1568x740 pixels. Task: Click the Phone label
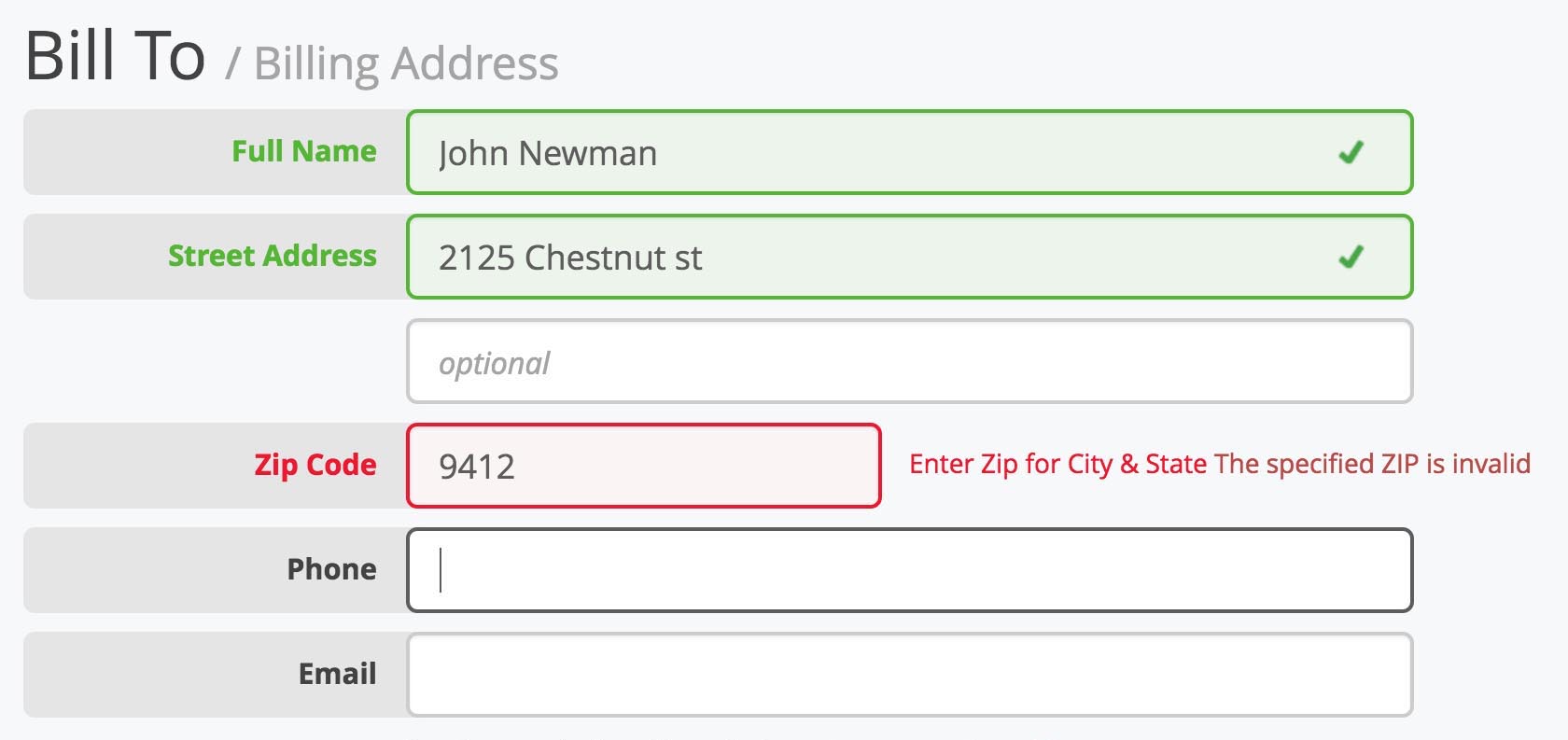click(331, 568)
